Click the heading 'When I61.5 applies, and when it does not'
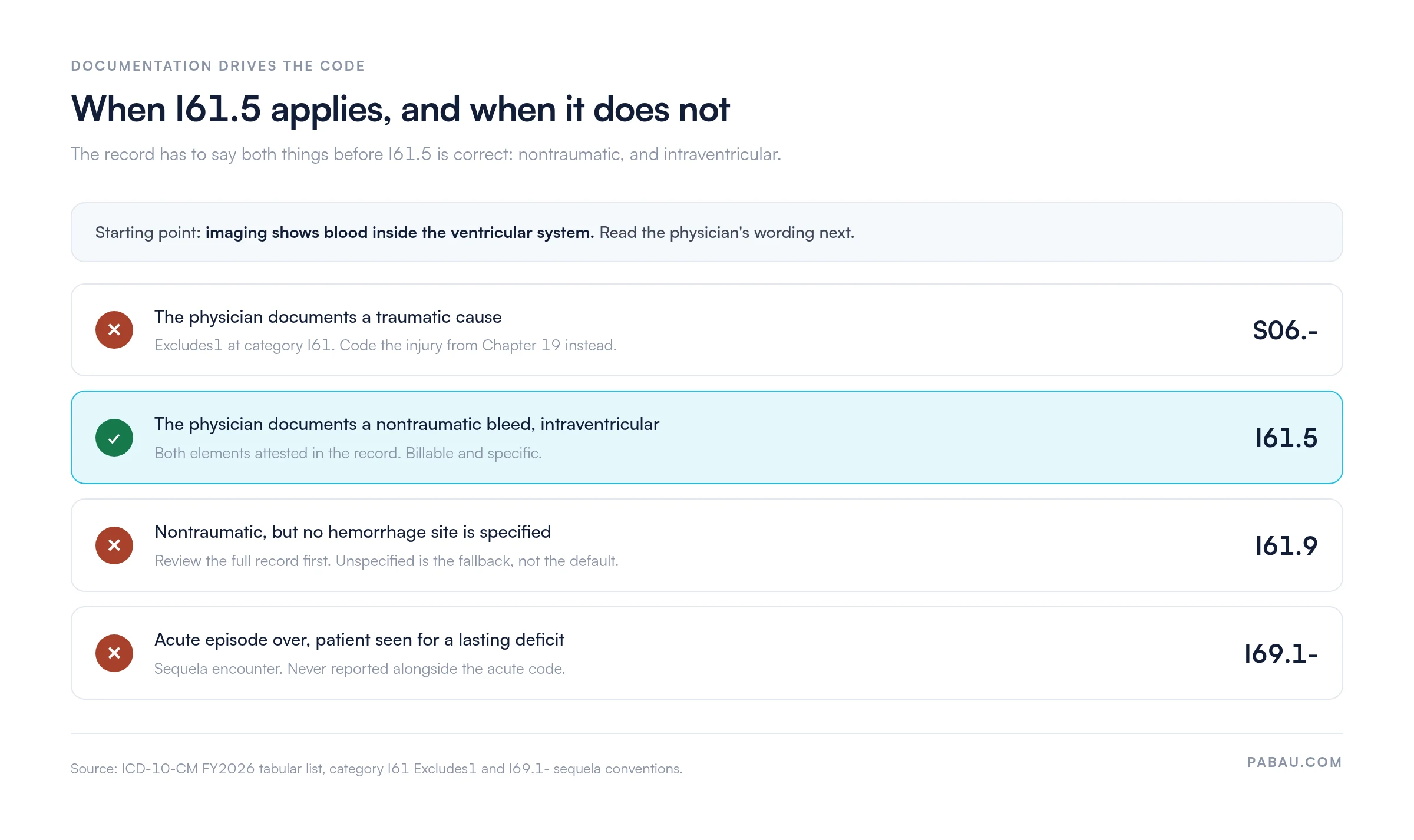The height and width of the screenshot is (840, 1414). [x=401, y=110]
